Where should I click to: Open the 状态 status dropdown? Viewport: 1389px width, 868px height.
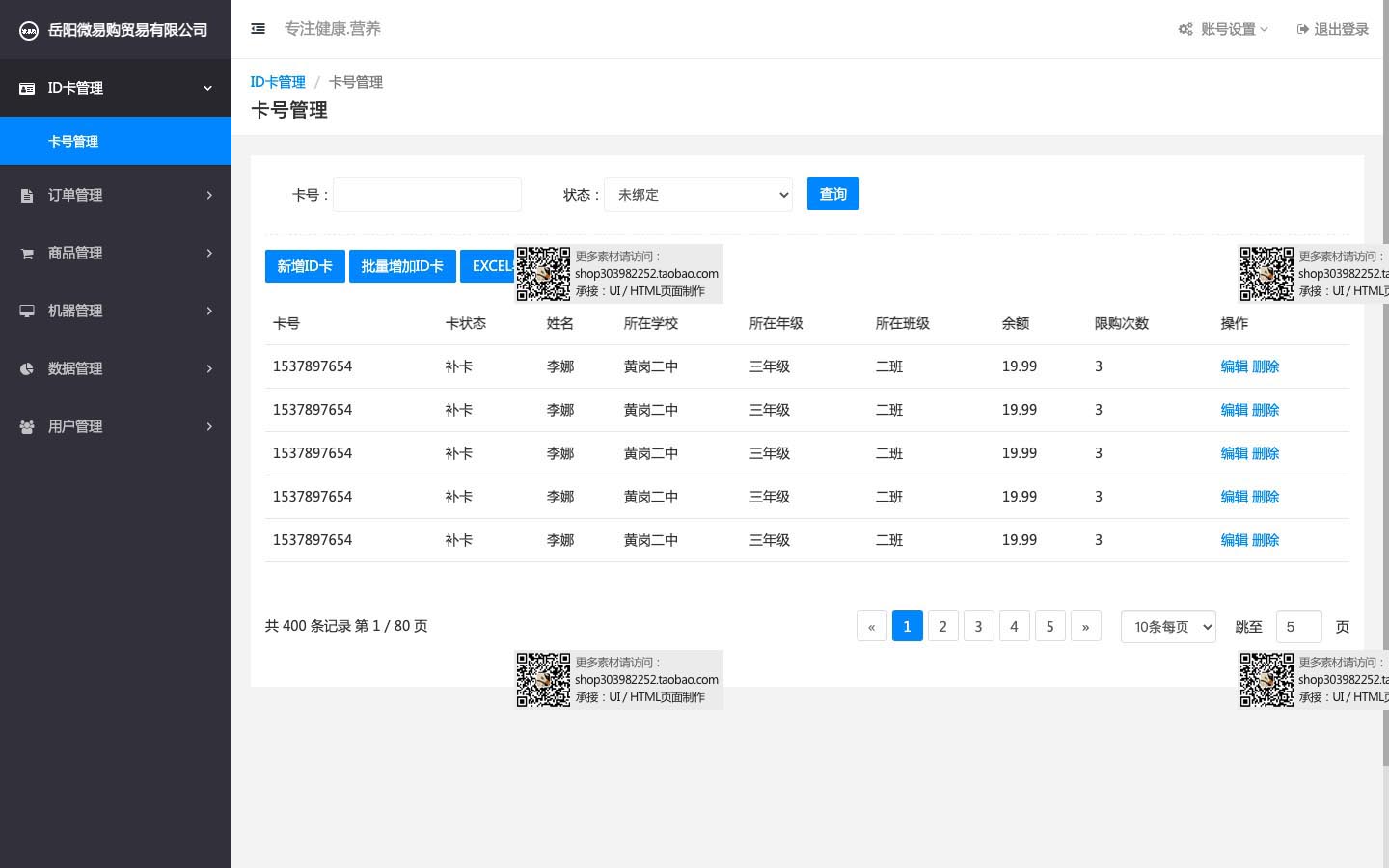coord(698,195)
